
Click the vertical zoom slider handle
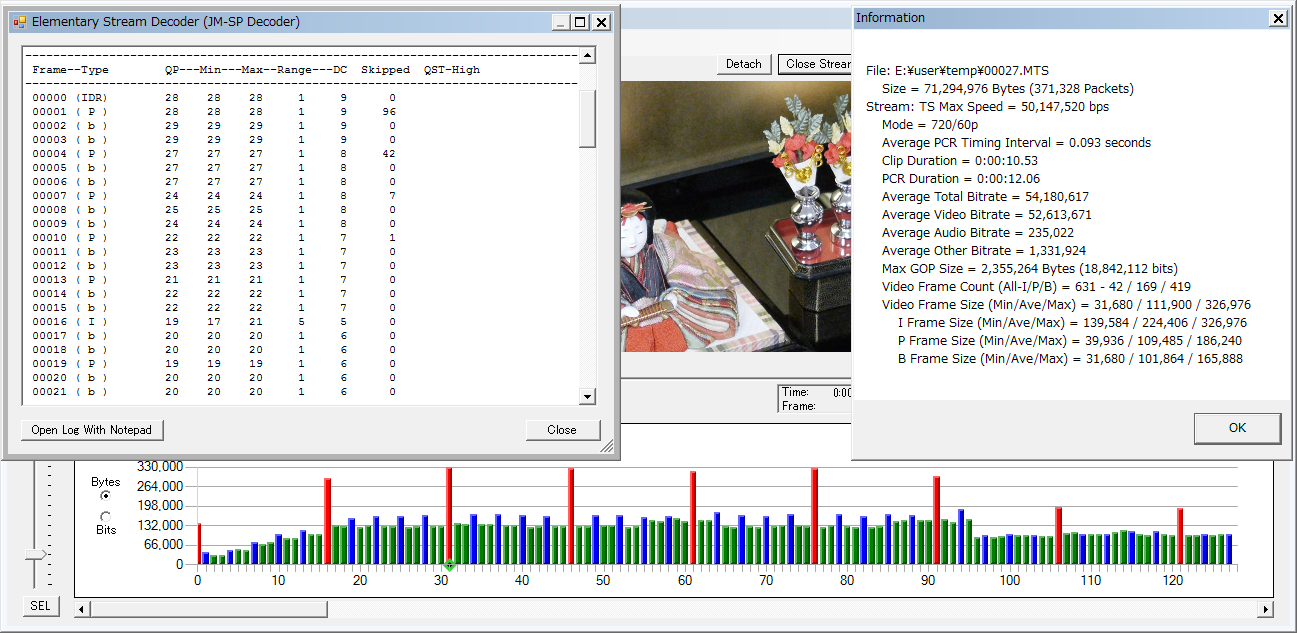click(37, 554)
